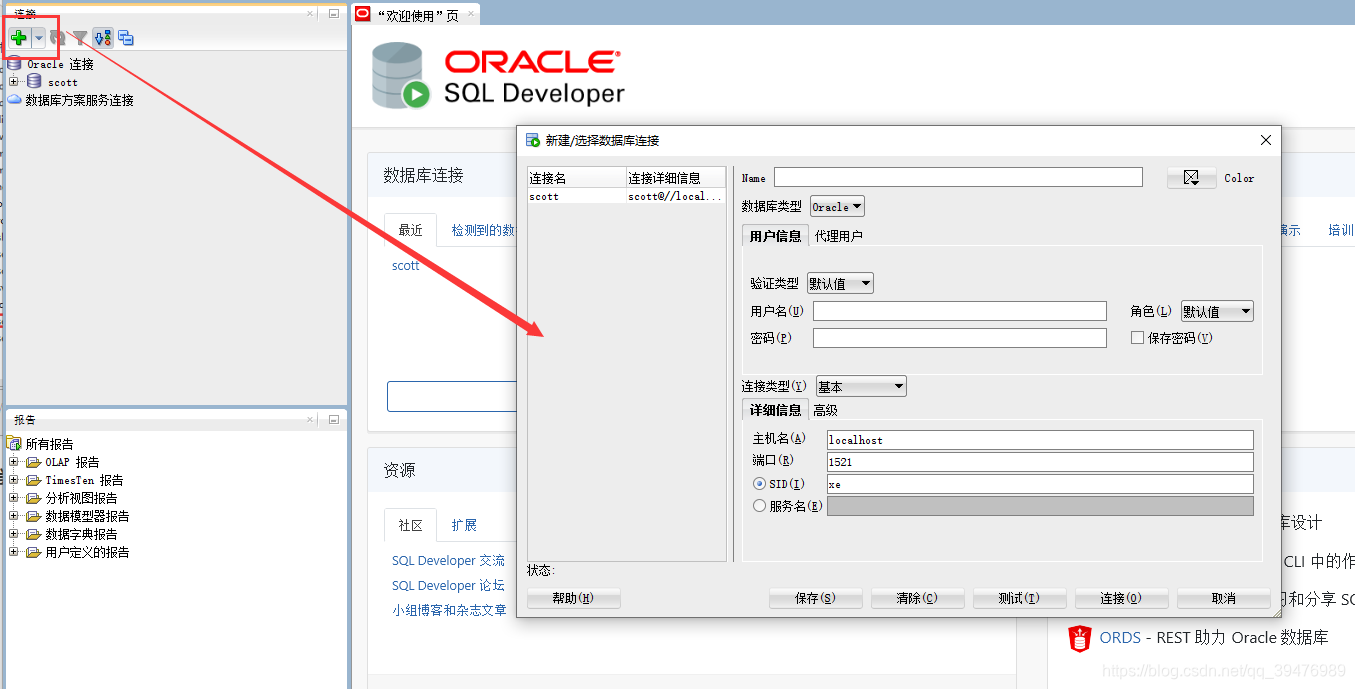Minimize the 报告 panel with its minimize icon
This screenshot has height=689, width=1355.
click(333, 420)
